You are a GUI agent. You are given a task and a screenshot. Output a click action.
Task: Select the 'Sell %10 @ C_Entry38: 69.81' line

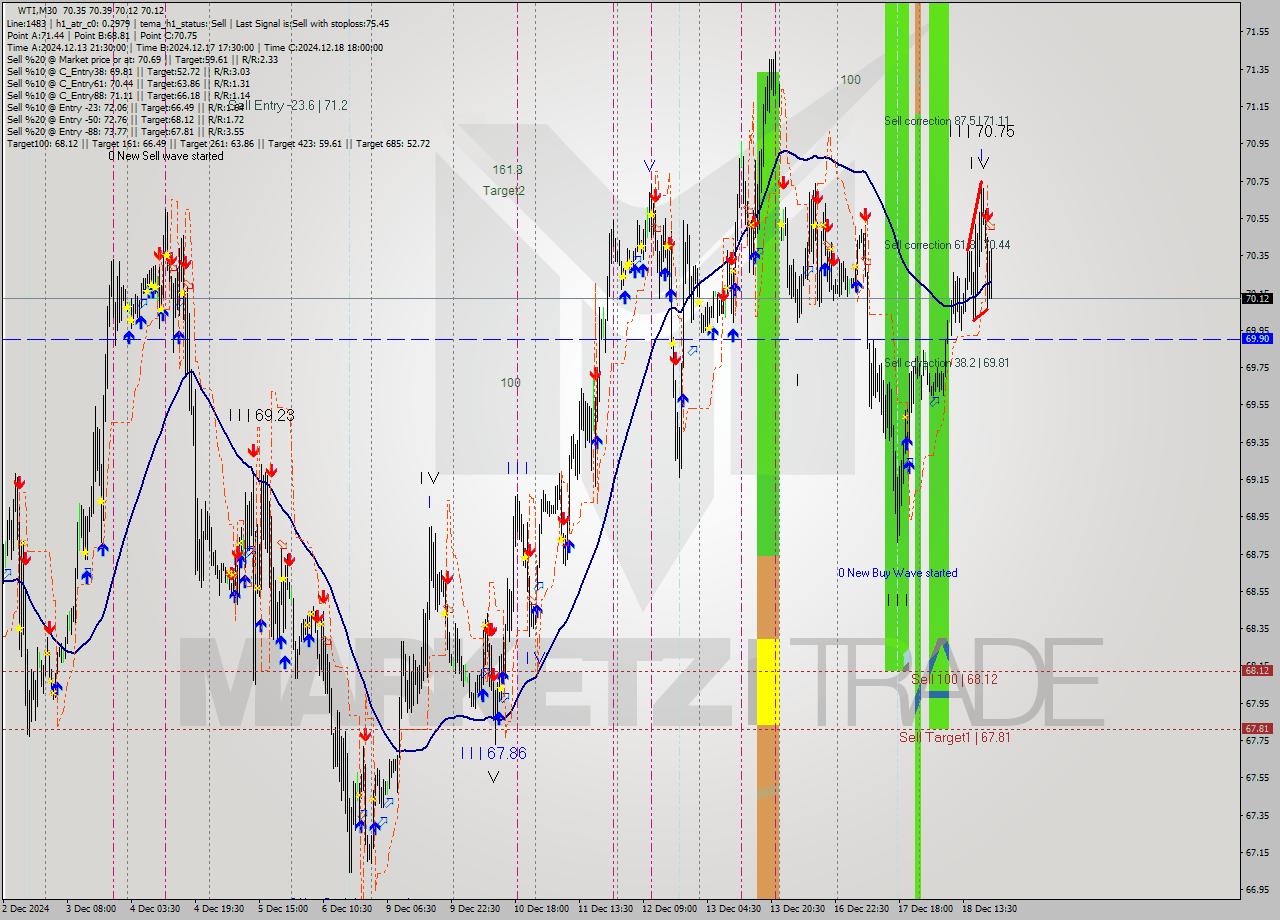tap(128, 71)
